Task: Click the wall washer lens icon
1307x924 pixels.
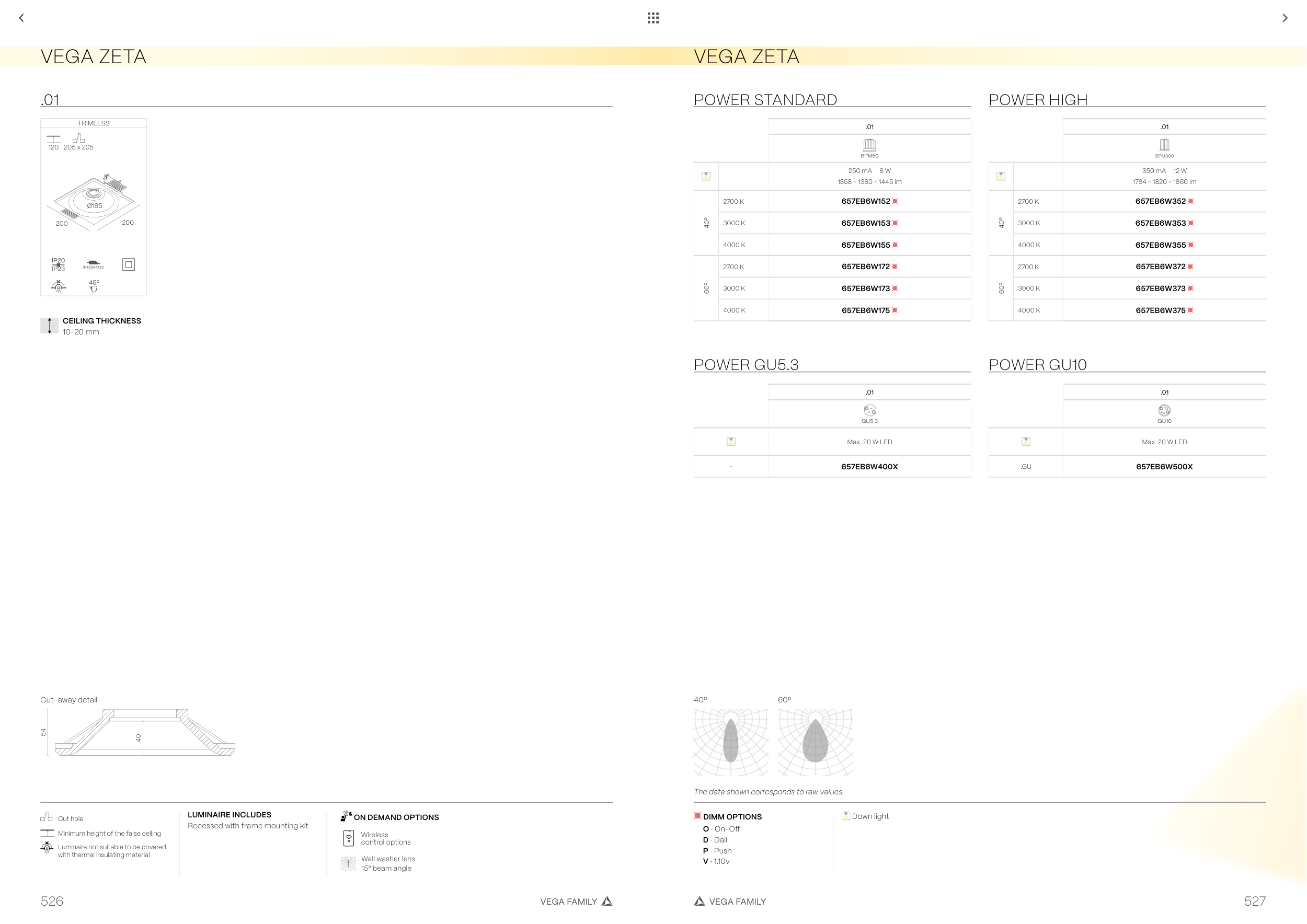Action: (x=348, y=863)
